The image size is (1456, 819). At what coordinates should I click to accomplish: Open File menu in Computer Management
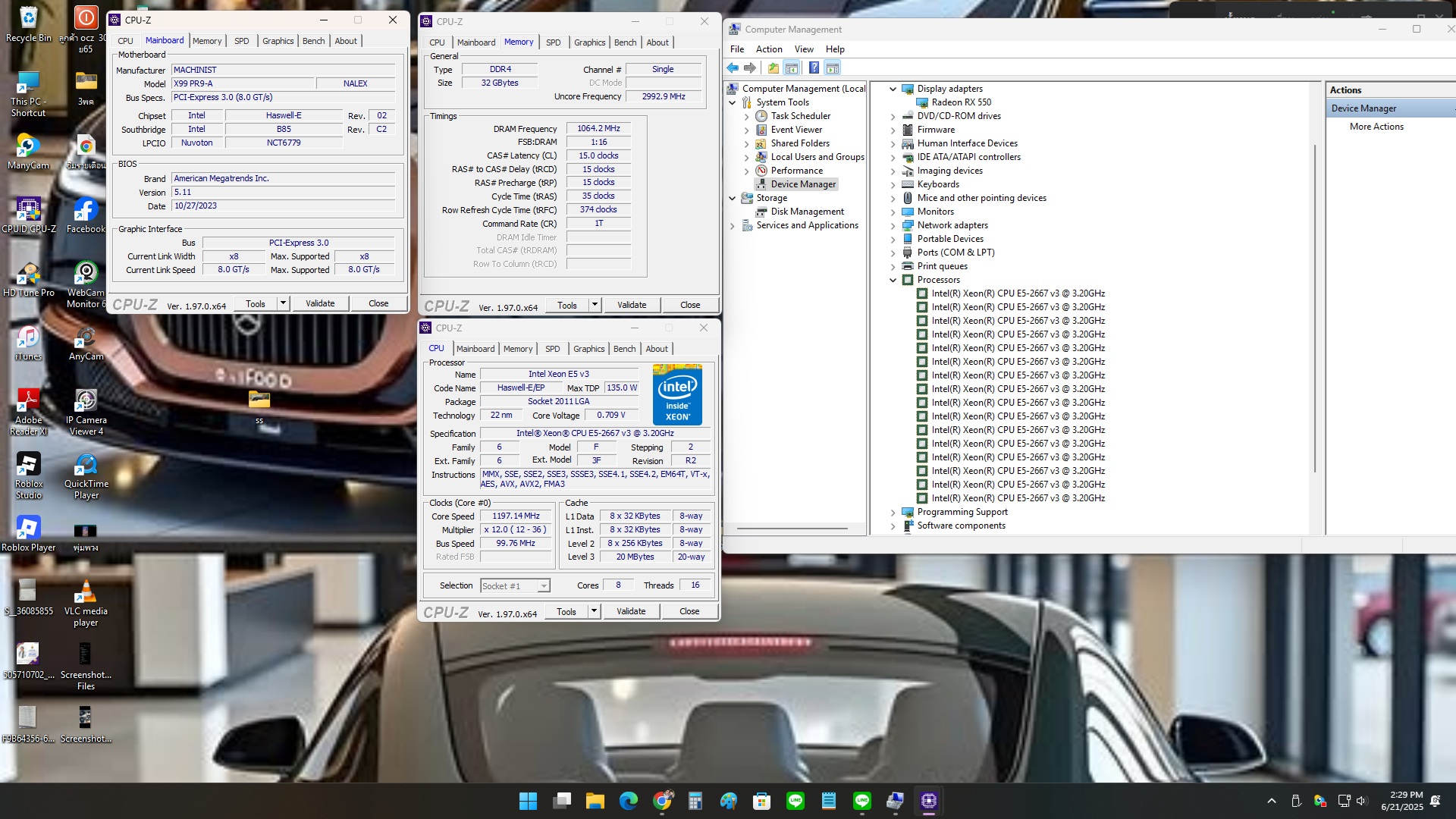(737, 49)
